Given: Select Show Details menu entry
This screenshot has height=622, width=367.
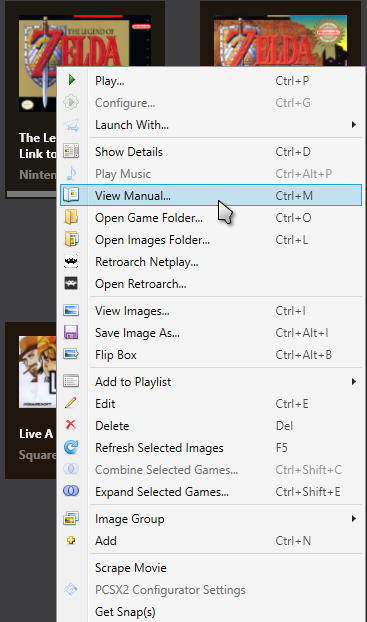Looking at the screenshot, I should tap(211, 152).
